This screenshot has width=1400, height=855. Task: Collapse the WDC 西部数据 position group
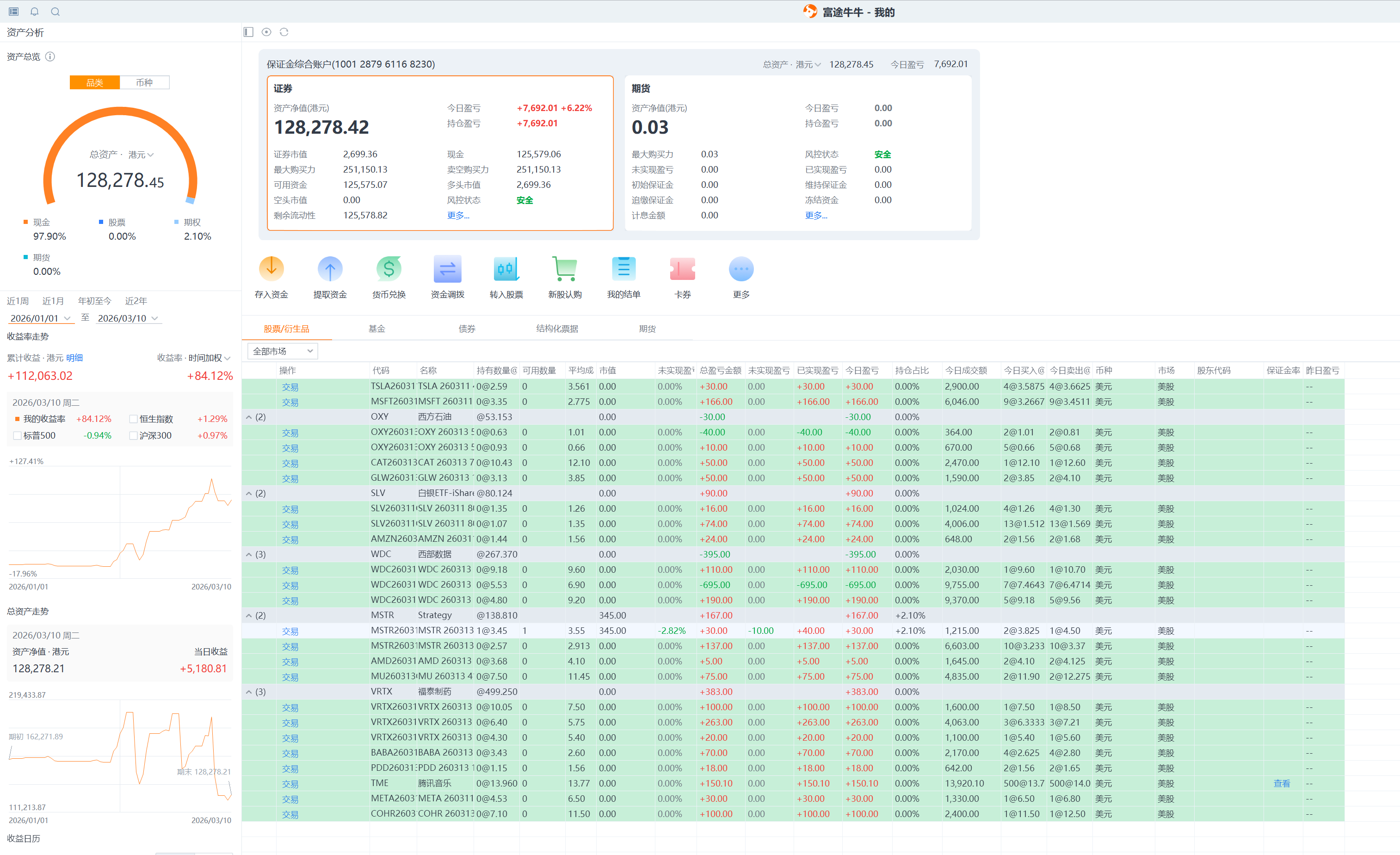(249, 554)
